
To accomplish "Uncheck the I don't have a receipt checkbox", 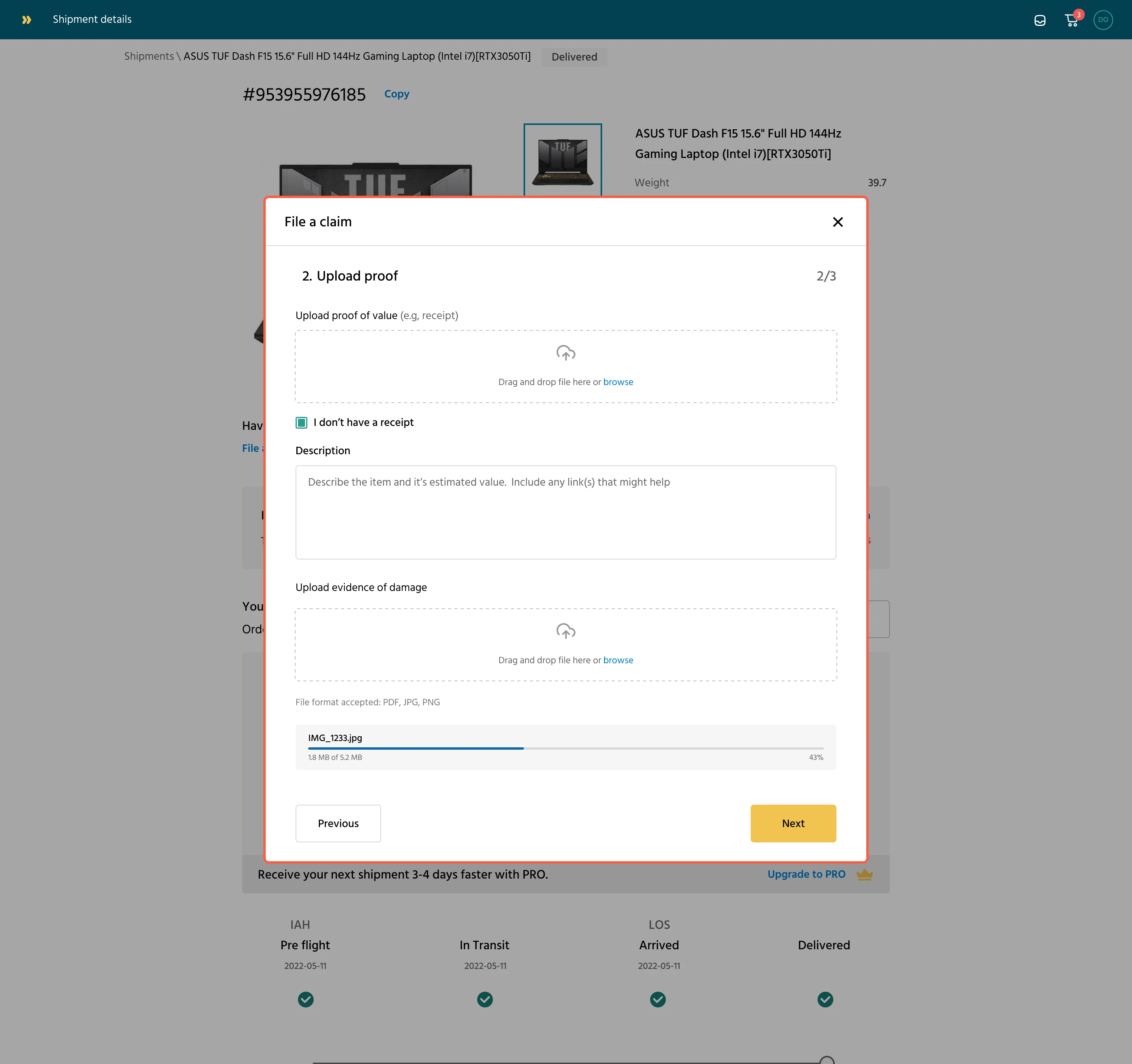I will tap(301, 422).
